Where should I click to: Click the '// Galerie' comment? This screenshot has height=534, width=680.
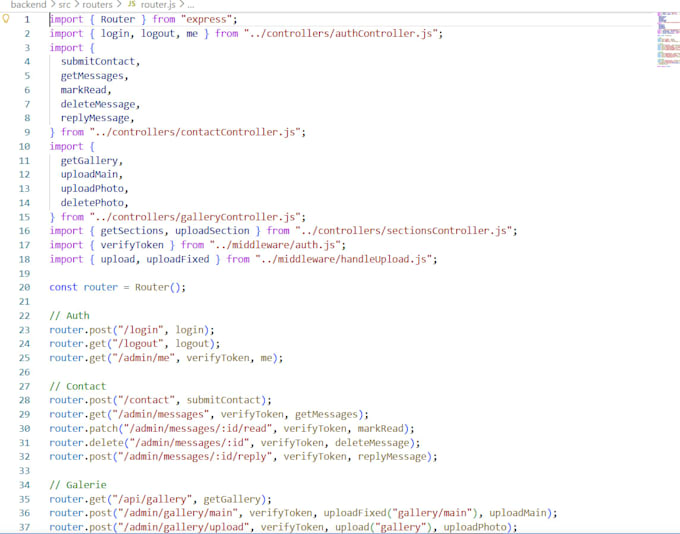pyautogui.click(x=78, y=485)
